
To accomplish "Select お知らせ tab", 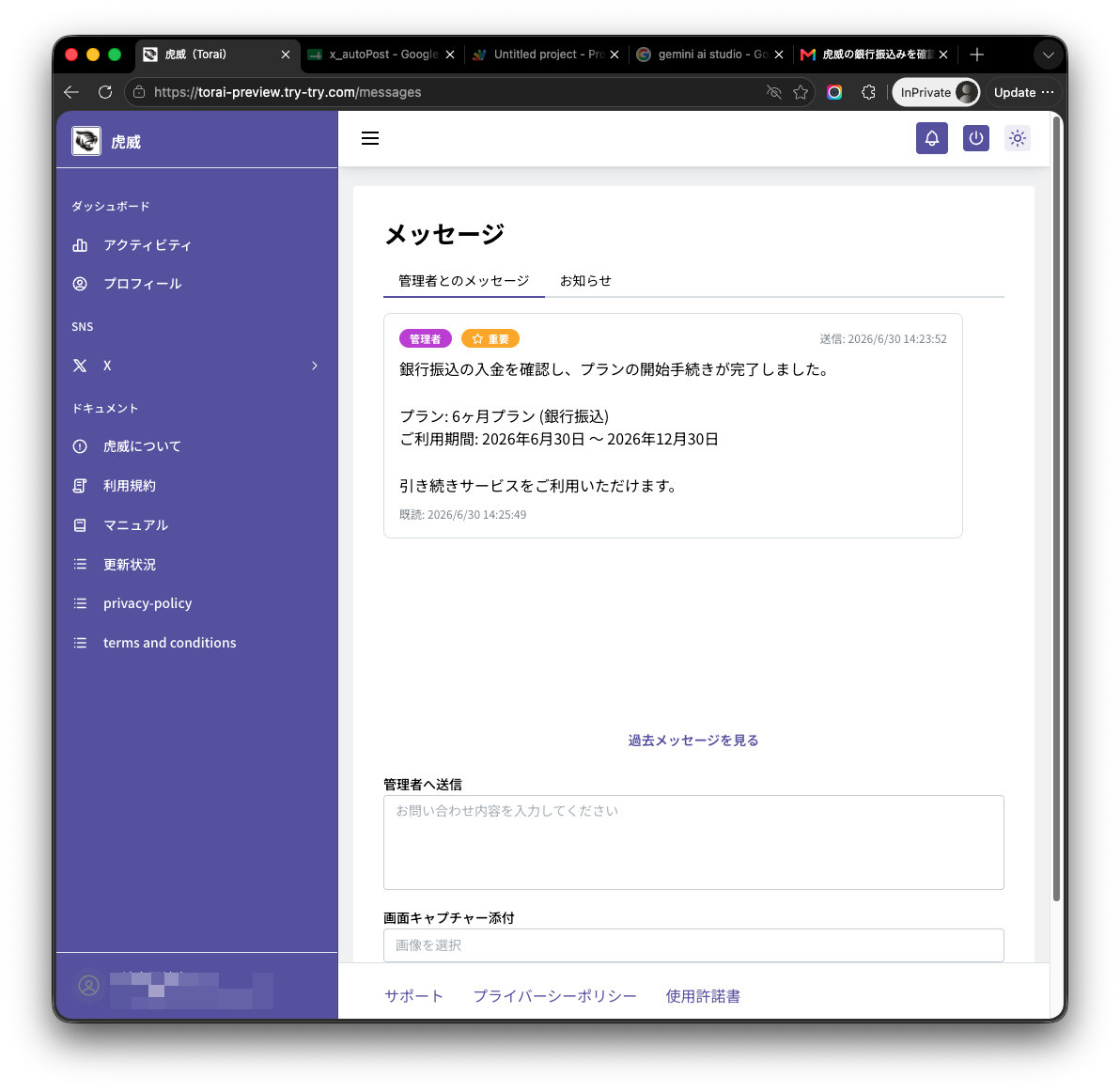I will pos(585,281).
